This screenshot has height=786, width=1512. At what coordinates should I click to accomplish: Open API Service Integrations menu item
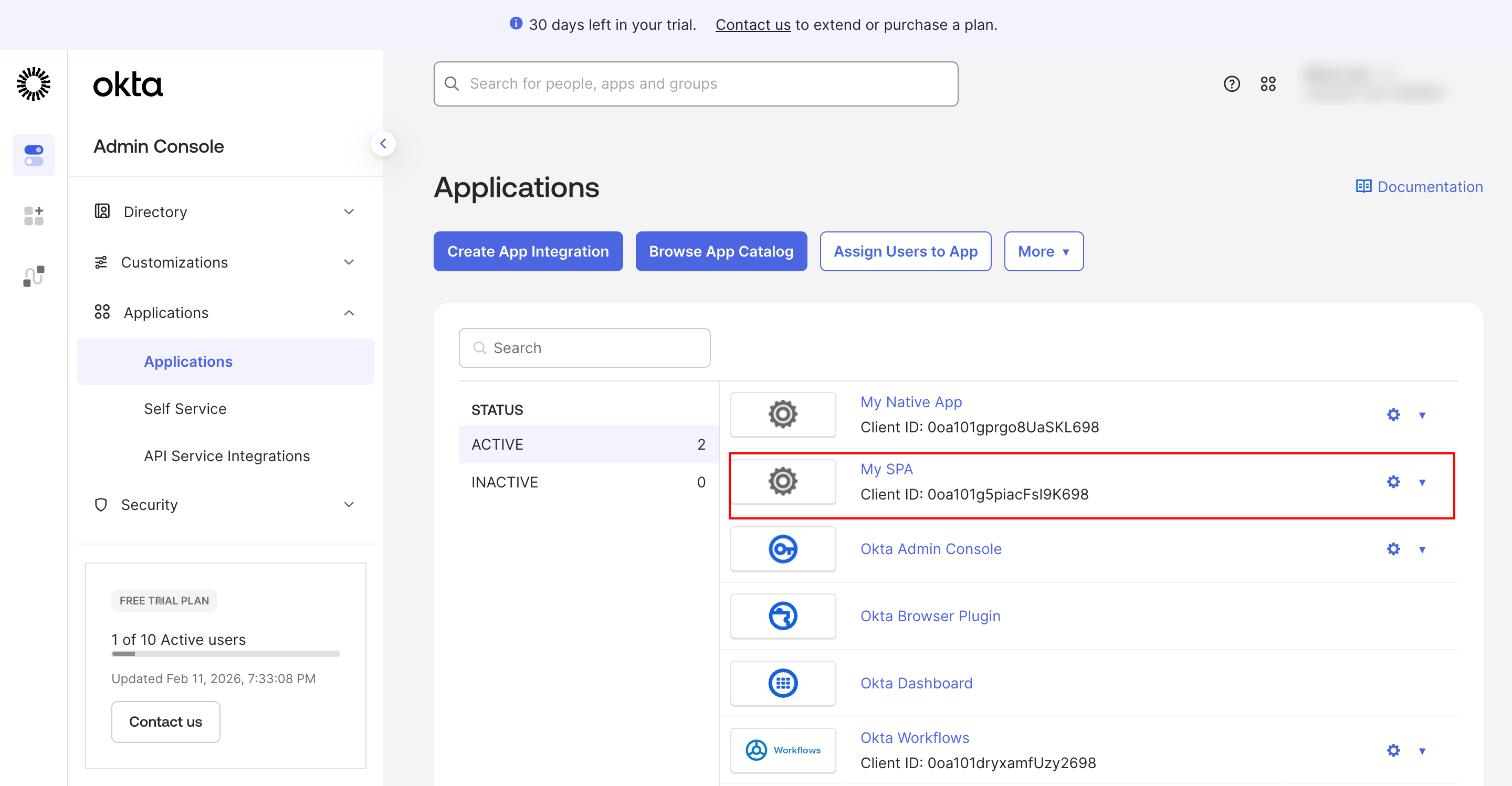coord(227,456)
